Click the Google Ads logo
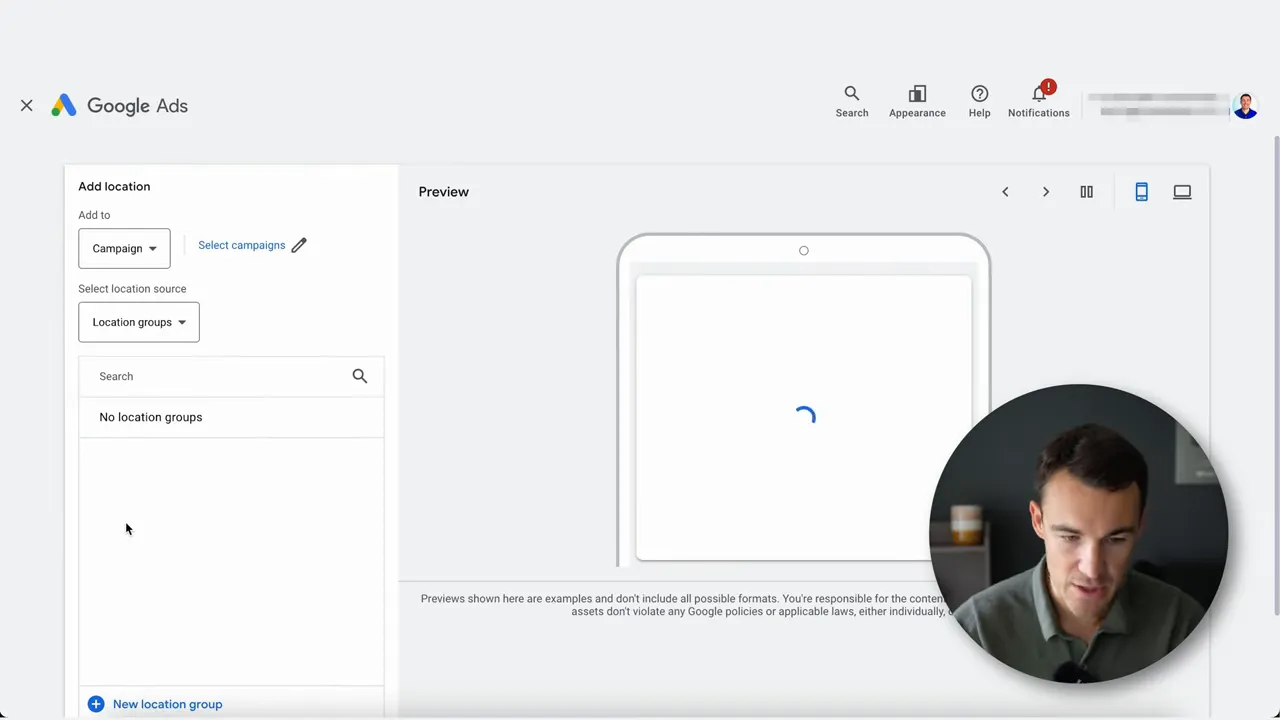Screen dimensions: 1280x720 click(x=119, y=105)
